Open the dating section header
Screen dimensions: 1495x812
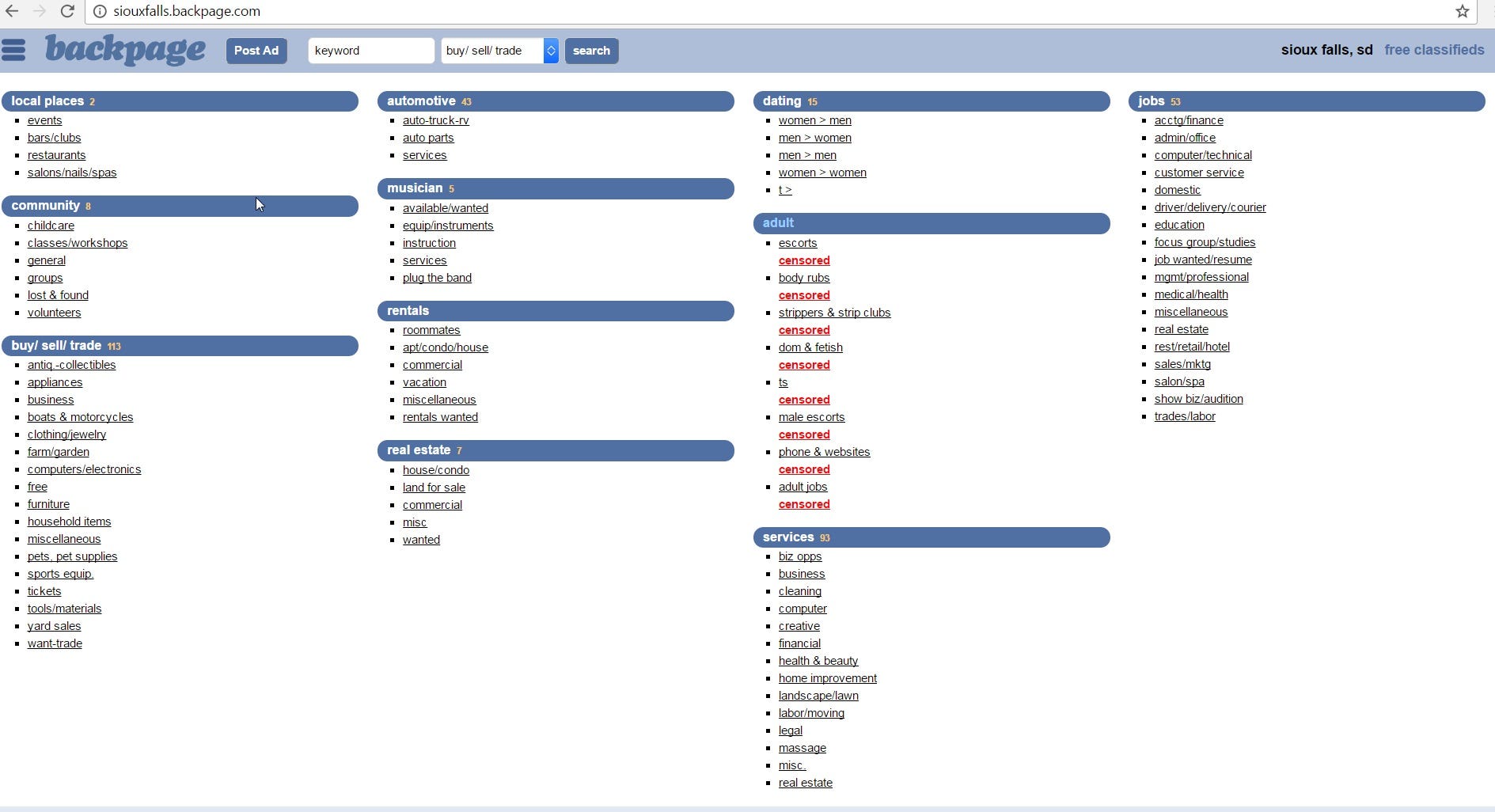coord(932,101)
